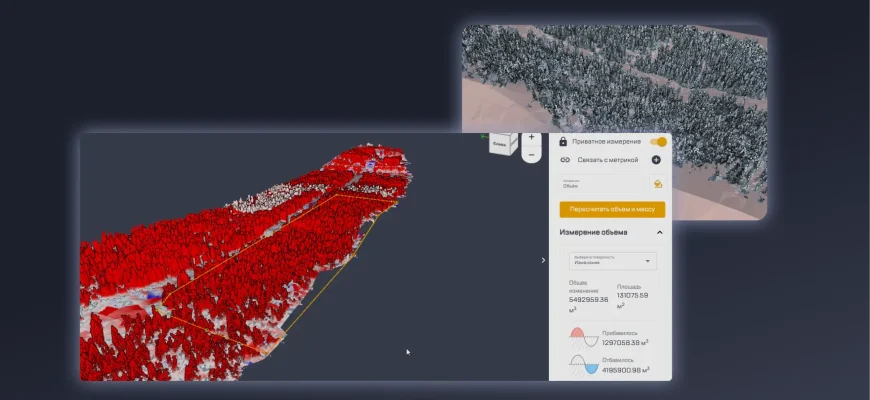This screenshot has width=870, height=400.
Task: Click the chain link icon
Action: (563, 160)
